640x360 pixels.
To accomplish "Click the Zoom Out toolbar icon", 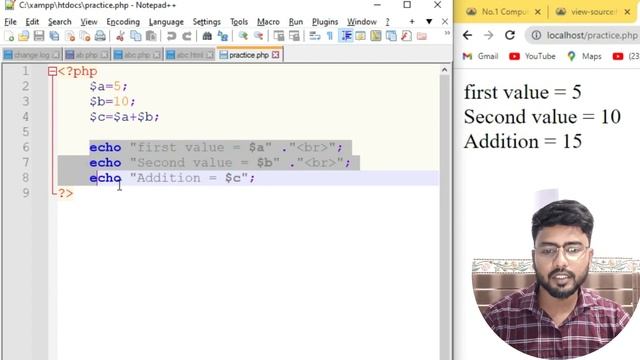I will 258,36.
